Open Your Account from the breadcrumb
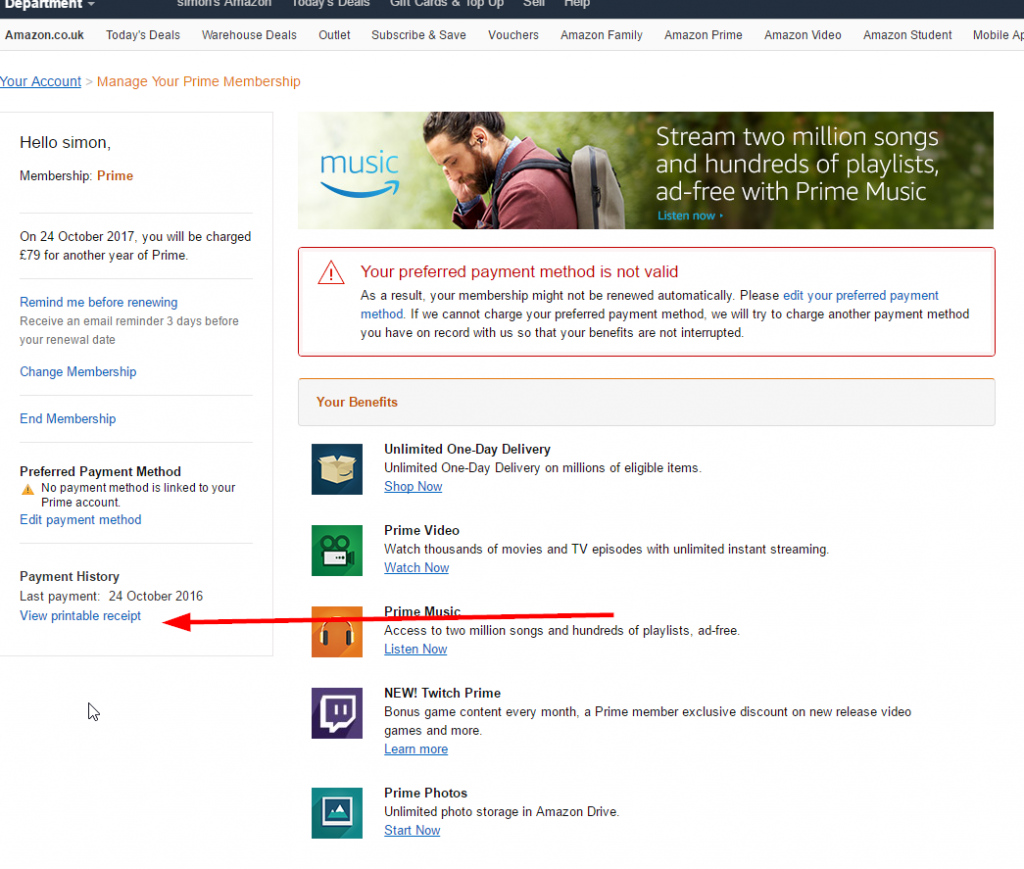 click(41, 81)
